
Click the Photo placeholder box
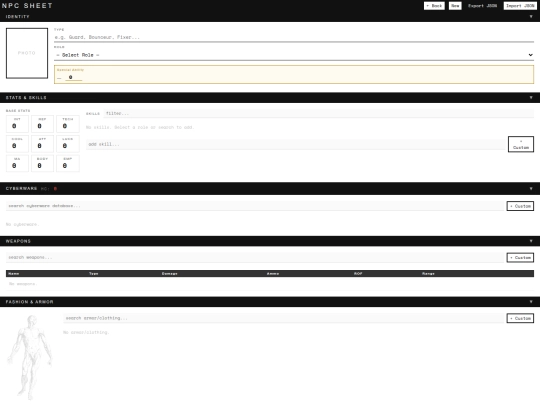[27, 53]
